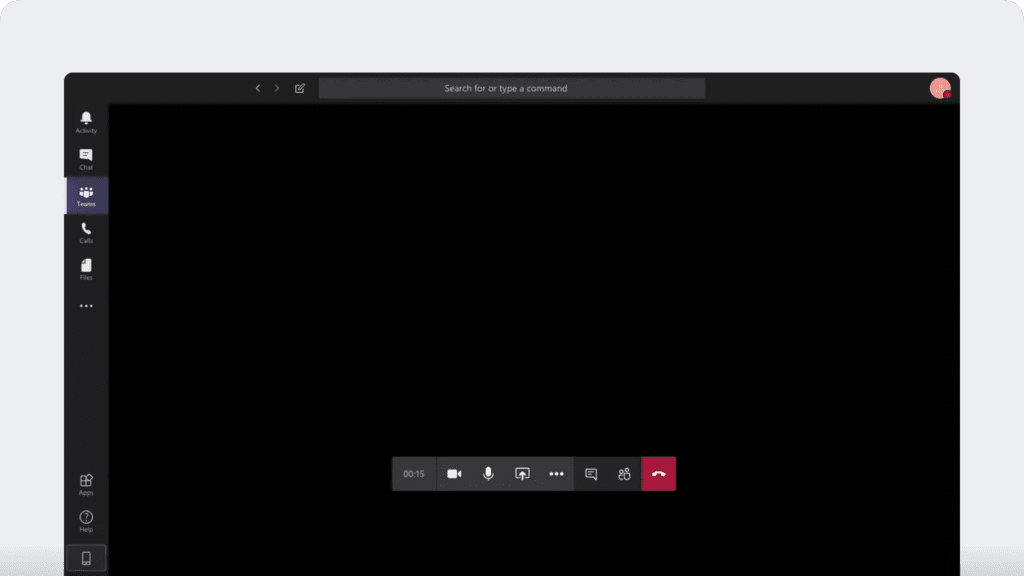Screen dimensions: 1024x576
Task: Open the Chat section
Action: 86,158
